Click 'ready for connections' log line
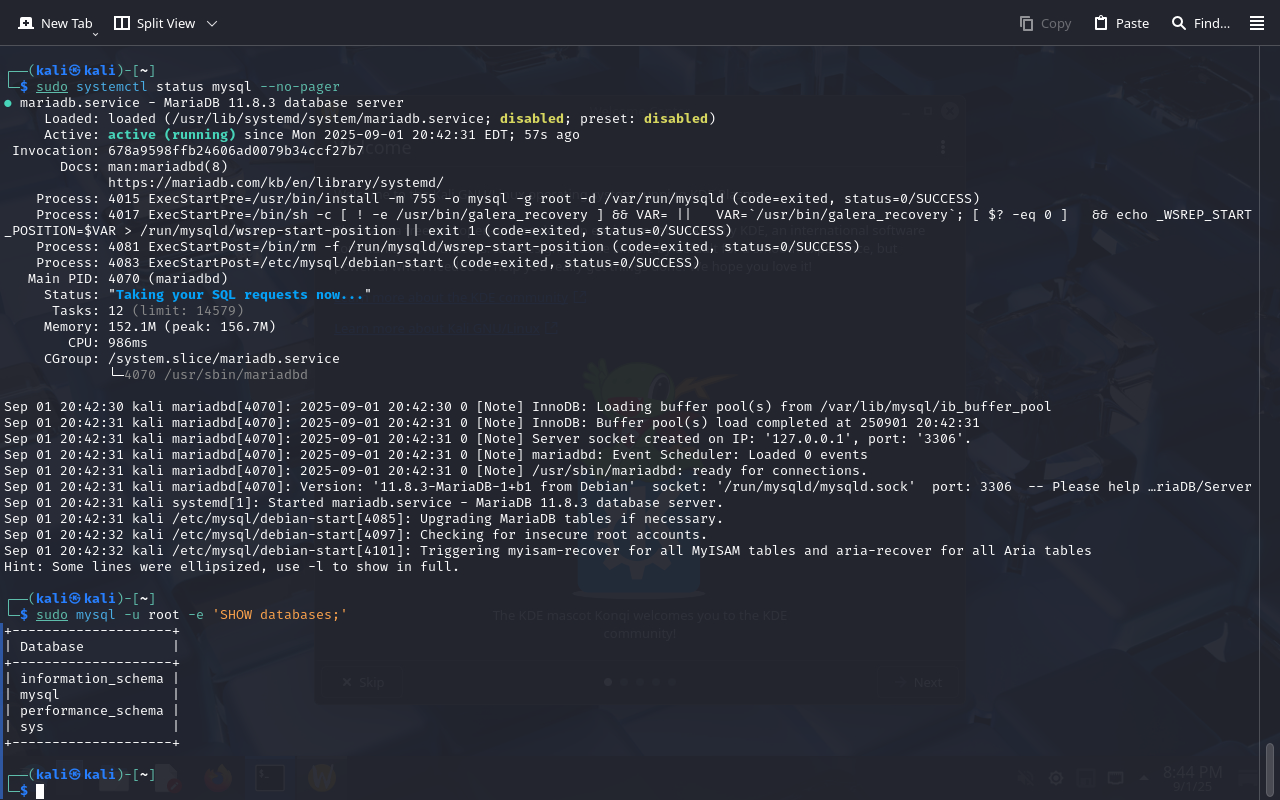This screenshot has height=800, width=1280. [x=436, y=470]
